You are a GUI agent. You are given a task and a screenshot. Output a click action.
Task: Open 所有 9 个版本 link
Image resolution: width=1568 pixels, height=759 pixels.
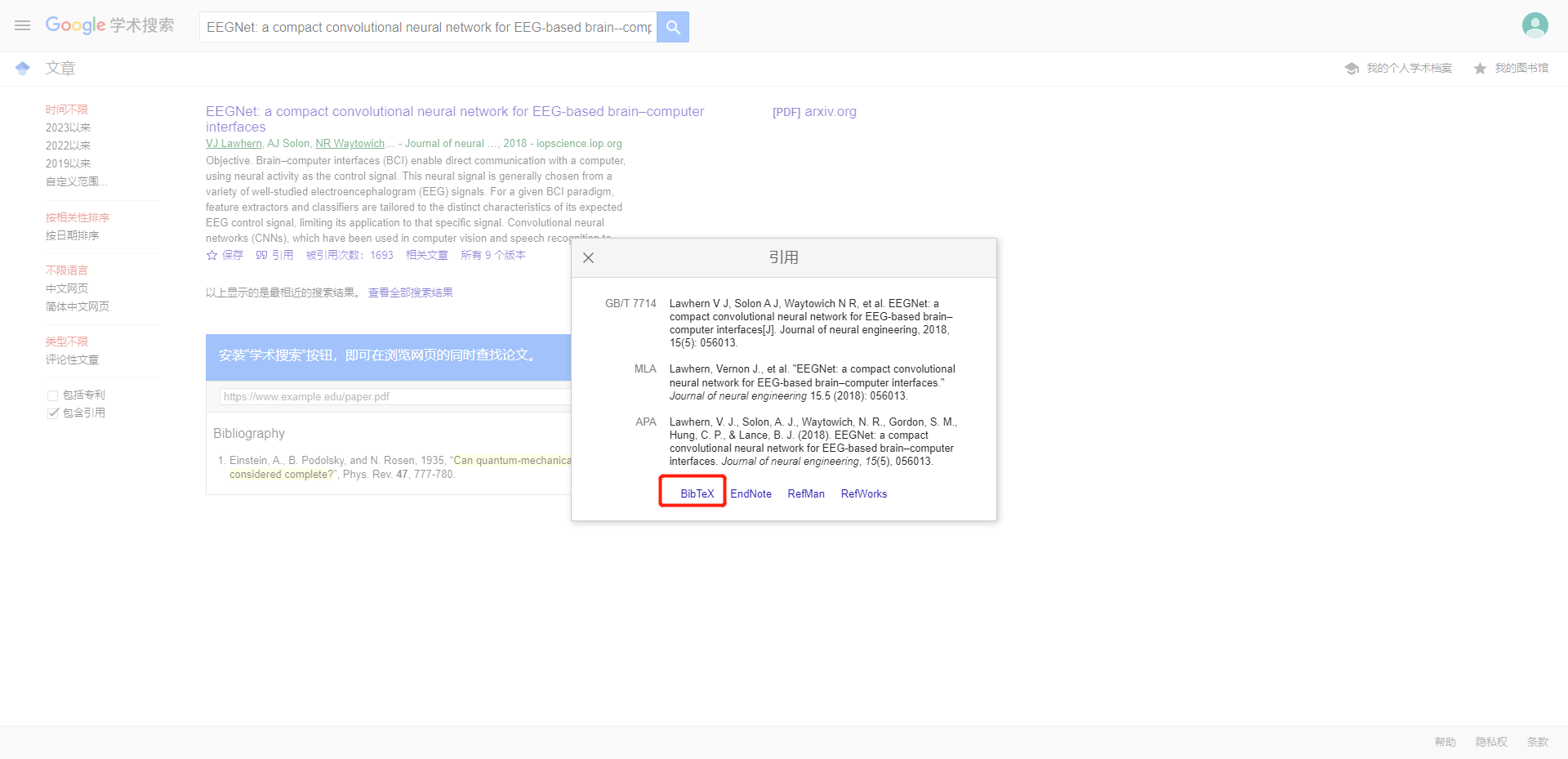click(x=493, y=256)
